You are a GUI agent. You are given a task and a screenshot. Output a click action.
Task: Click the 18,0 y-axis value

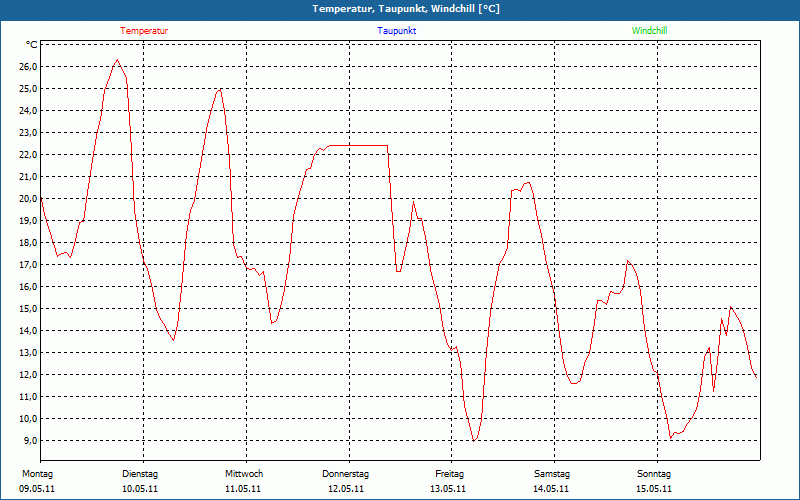click(x=28, y=242)
